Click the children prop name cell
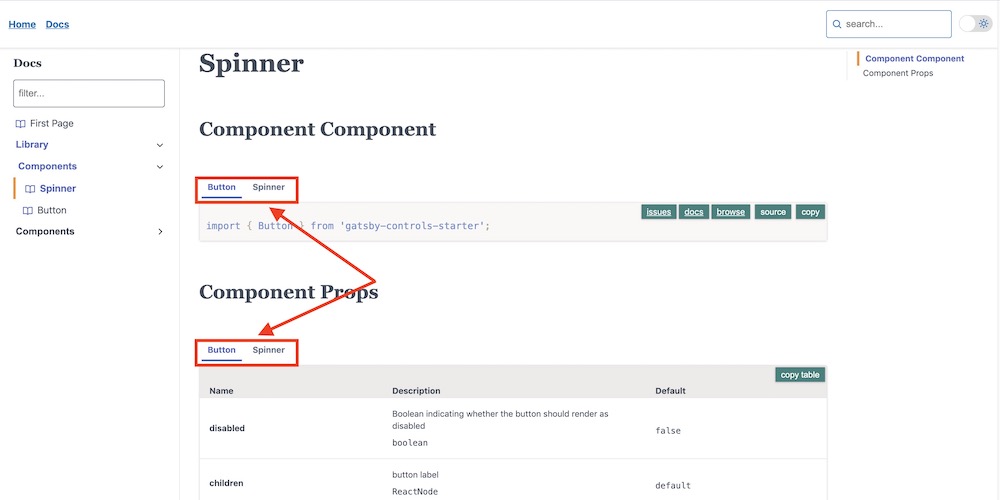This screenshot has height=500, width=1000. coord(226,483)
